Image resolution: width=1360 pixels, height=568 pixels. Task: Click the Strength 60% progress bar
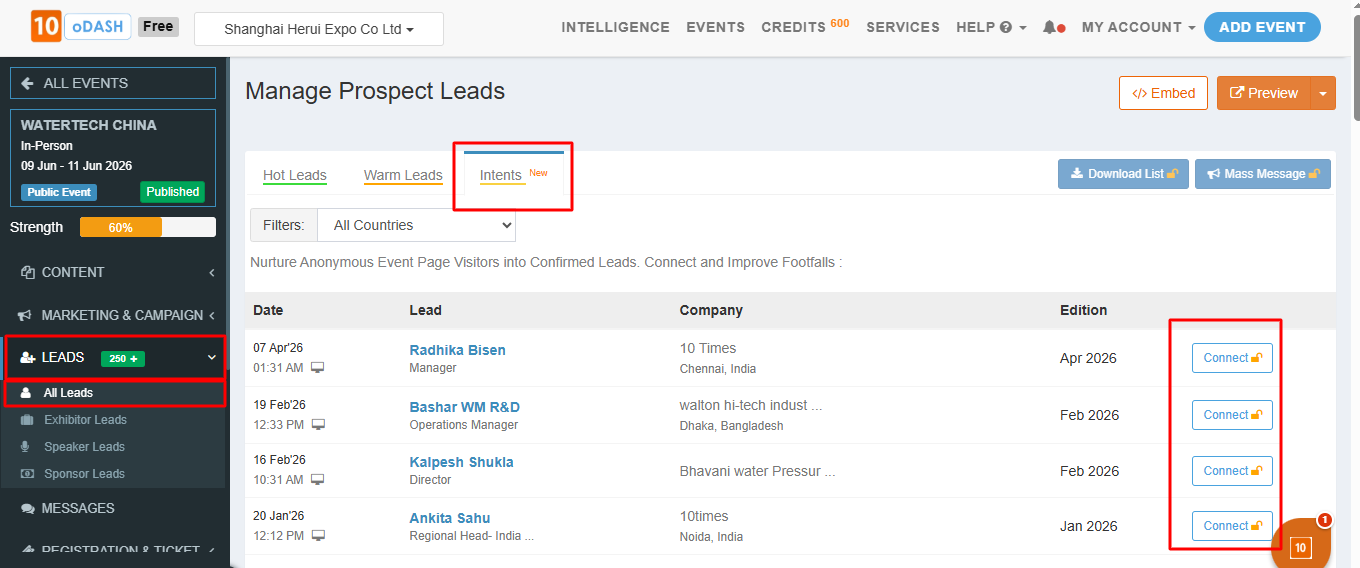tap(147, 227)
